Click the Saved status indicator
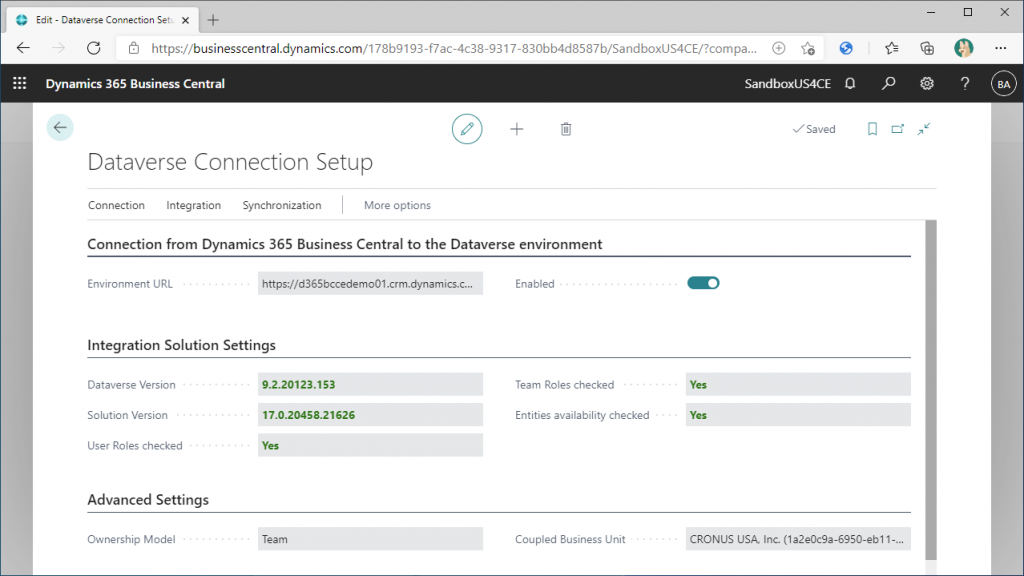The width and height of the screenshot is (1024, 576). (x=814, y=129)
